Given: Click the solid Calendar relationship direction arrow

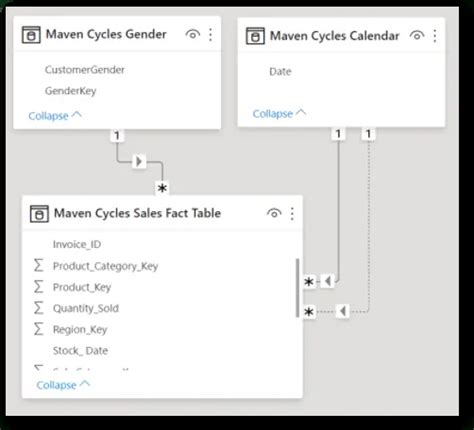Looking at the screenshot, I should coord(328,281).
